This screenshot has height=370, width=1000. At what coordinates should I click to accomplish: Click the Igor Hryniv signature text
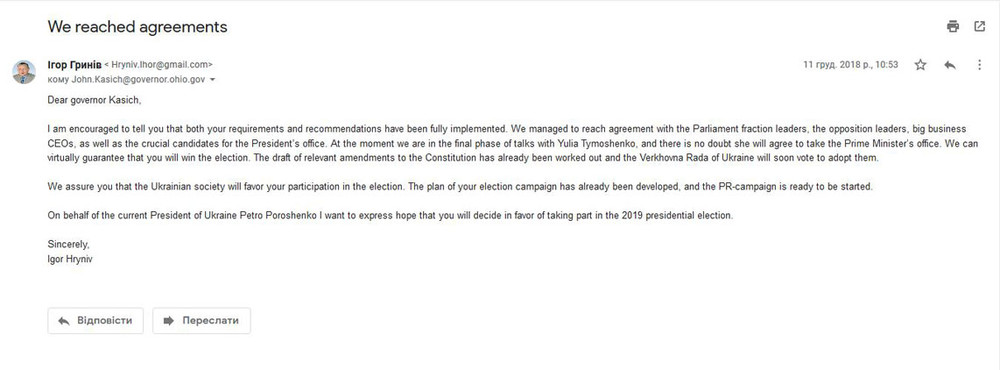pyautogui.click(x=70, y=259)
